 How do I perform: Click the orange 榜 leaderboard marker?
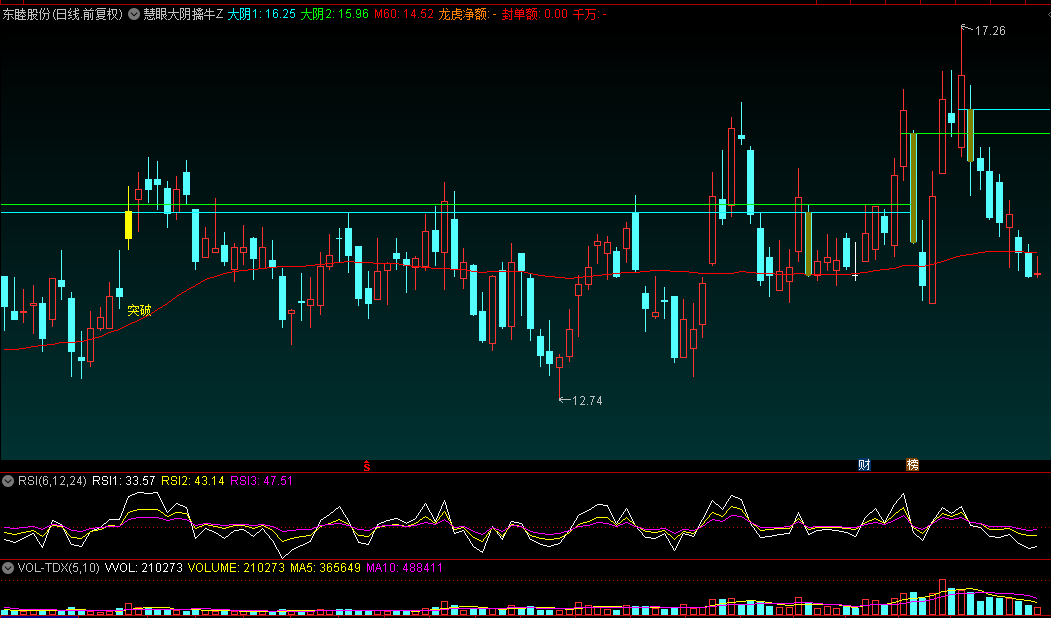point(912,465)
